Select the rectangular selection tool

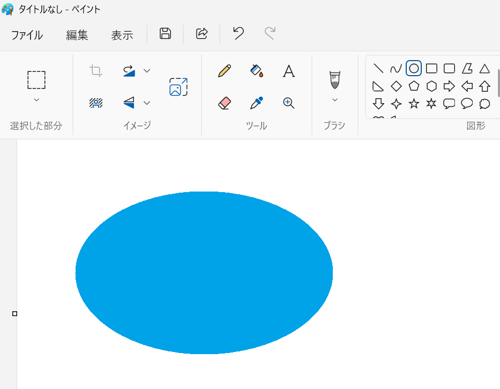coord(36,80)
